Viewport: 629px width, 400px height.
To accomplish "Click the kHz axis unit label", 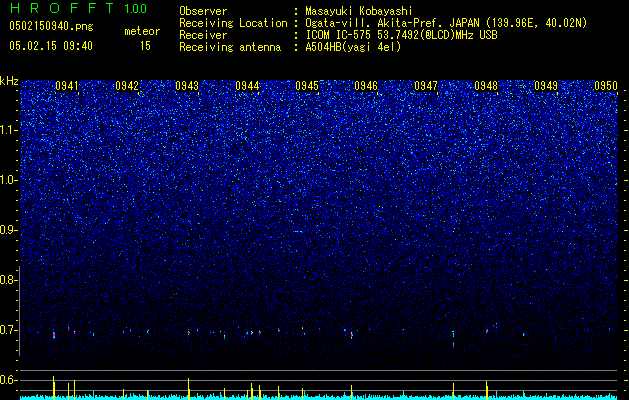I will (x=9, y=81).
